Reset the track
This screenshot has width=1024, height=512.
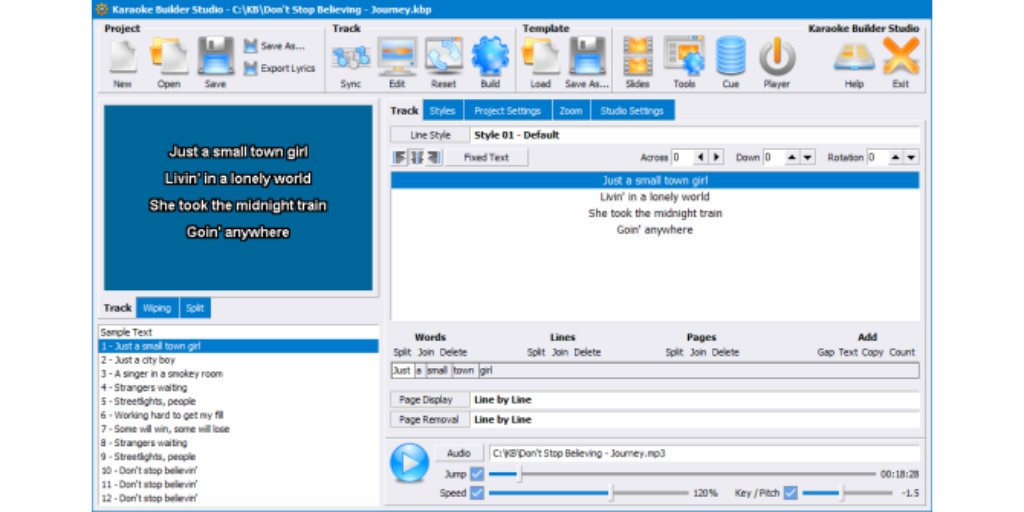click(x=443, y=64)
